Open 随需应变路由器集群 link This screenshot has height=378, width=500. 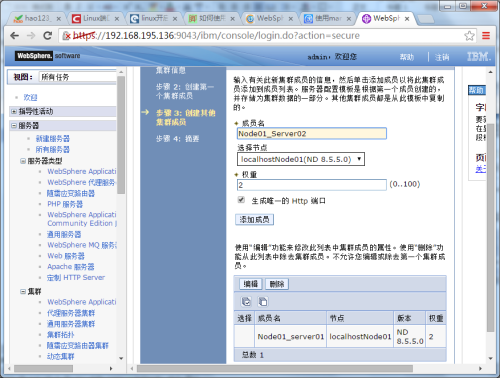pos(78,346)
